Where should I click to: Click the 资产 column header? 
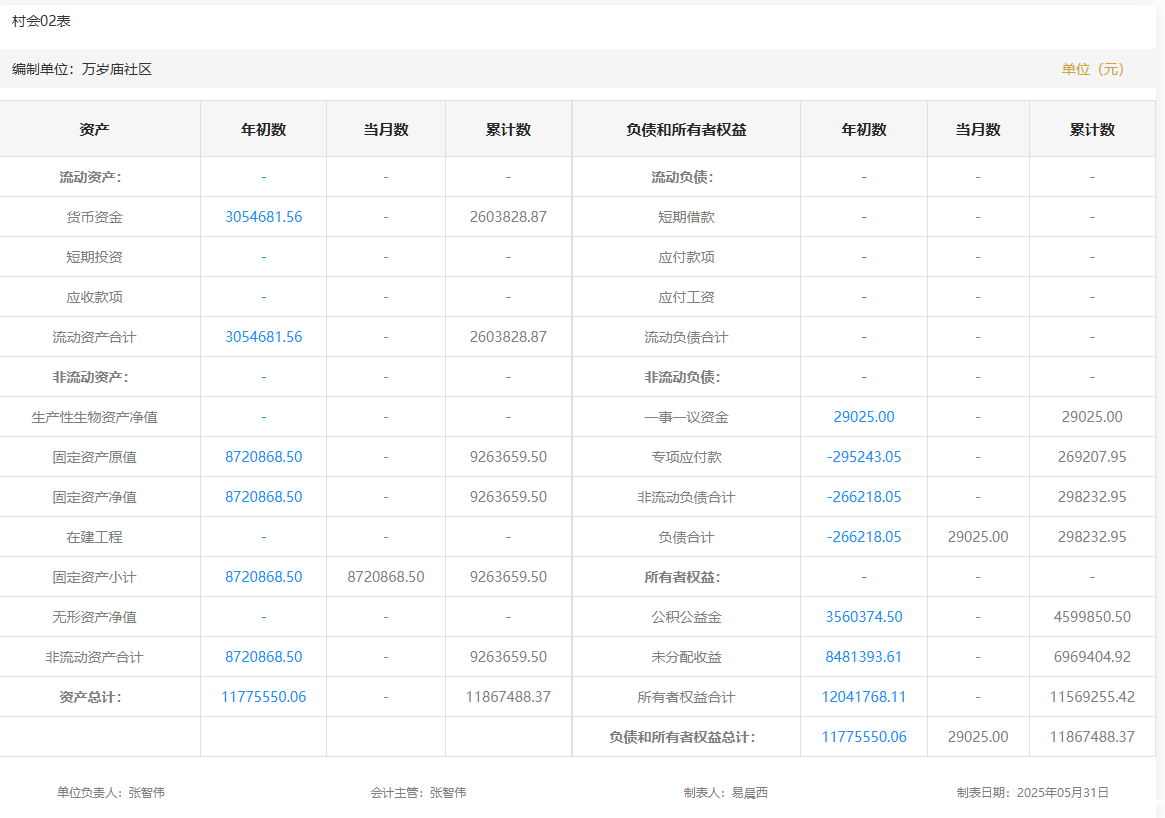[94, 130]
